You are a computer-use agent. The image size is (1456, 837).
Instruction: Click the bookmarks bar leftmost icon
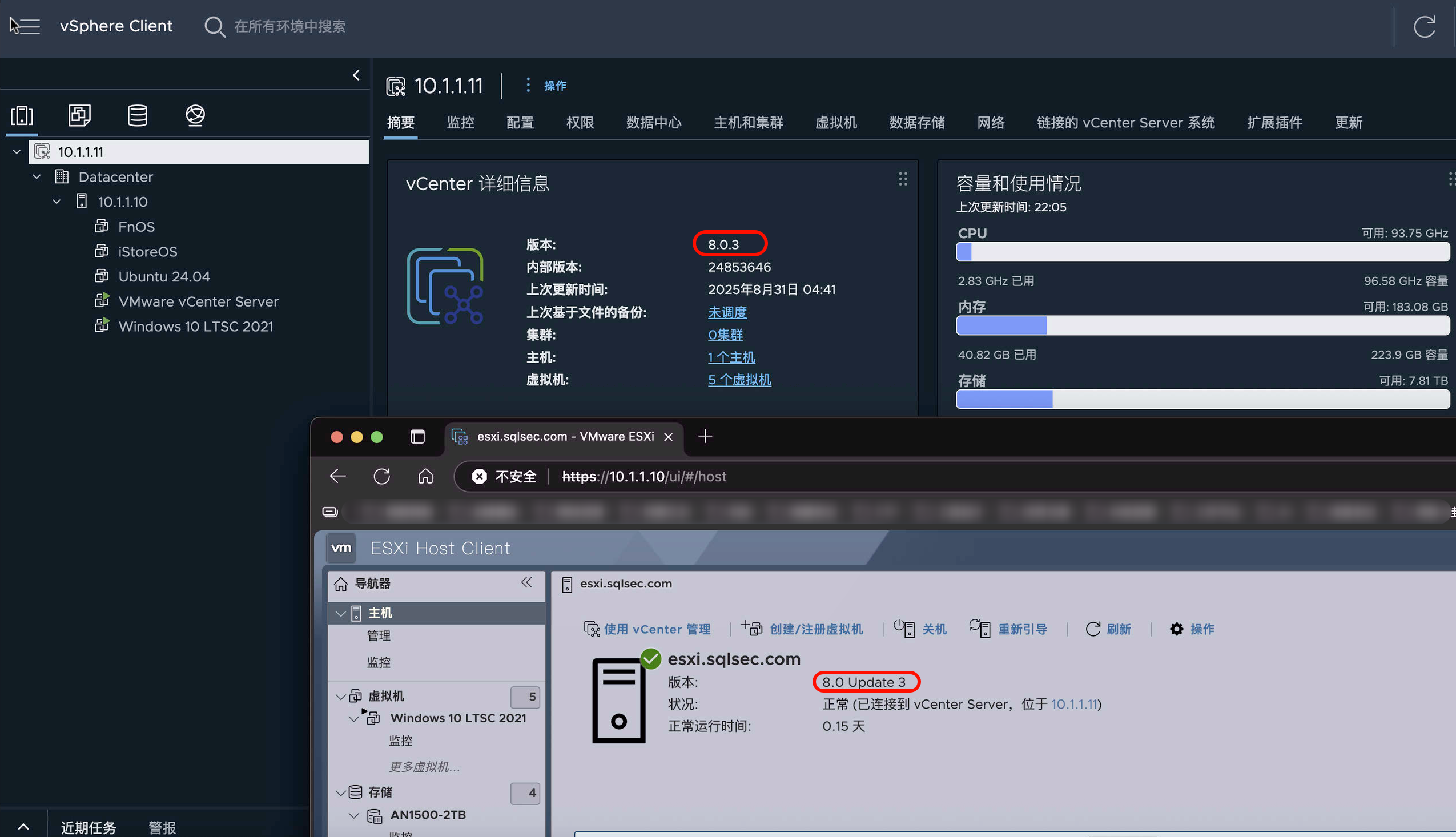point(330,512)
